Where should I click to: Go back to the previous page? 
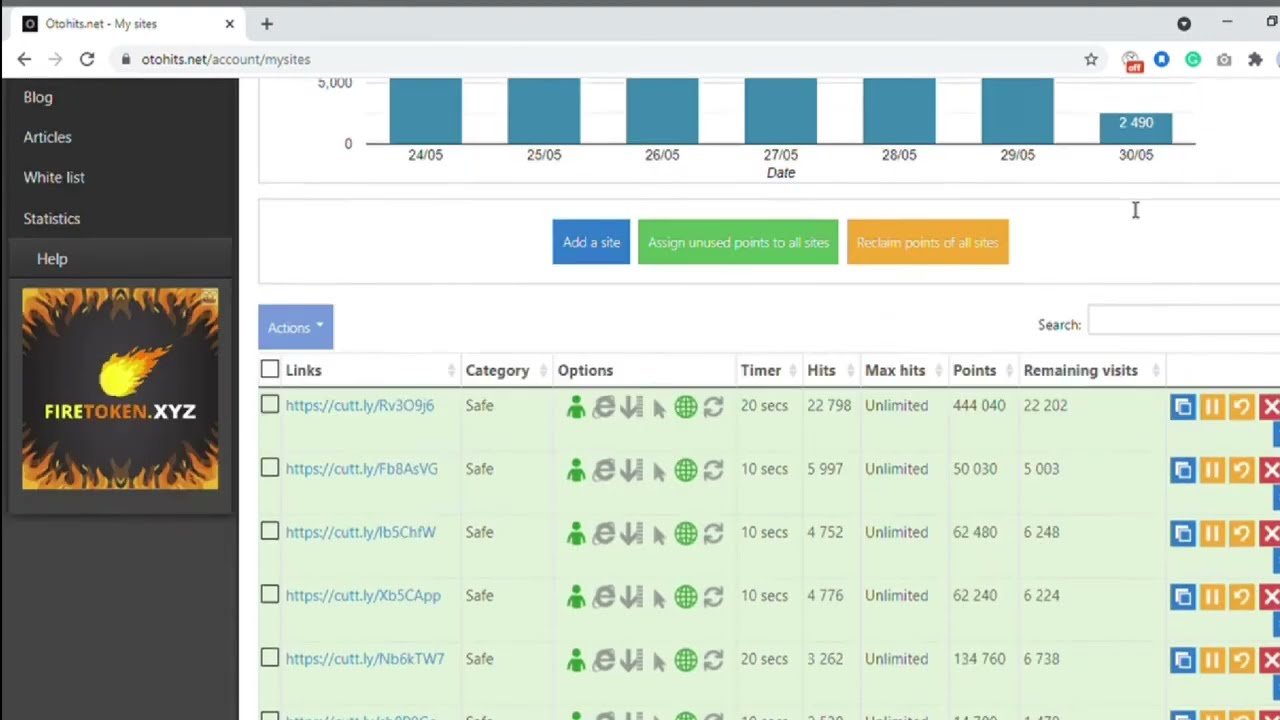(x=24, y=59)
